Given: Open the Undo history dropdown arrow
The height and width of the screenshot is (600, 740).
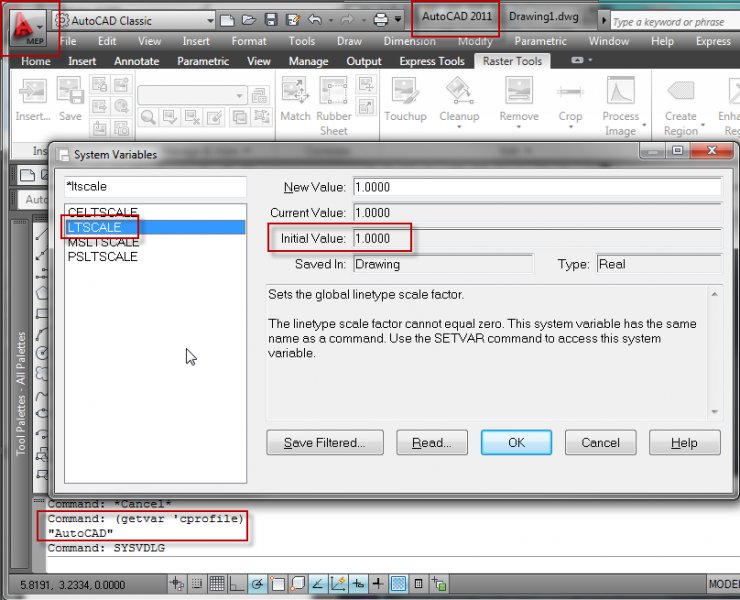Looking at the screenshot, I should tap(330, 20).
